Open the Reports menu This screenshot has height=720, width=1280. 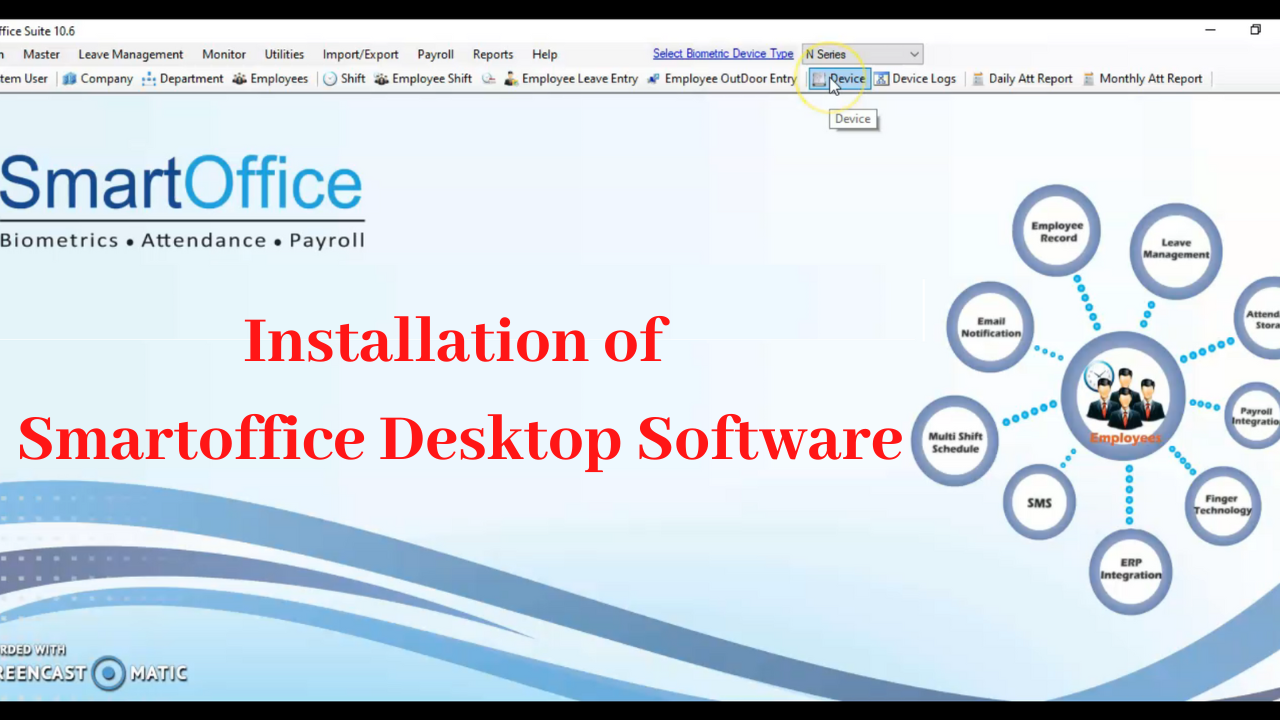click(x=492, y=54)
